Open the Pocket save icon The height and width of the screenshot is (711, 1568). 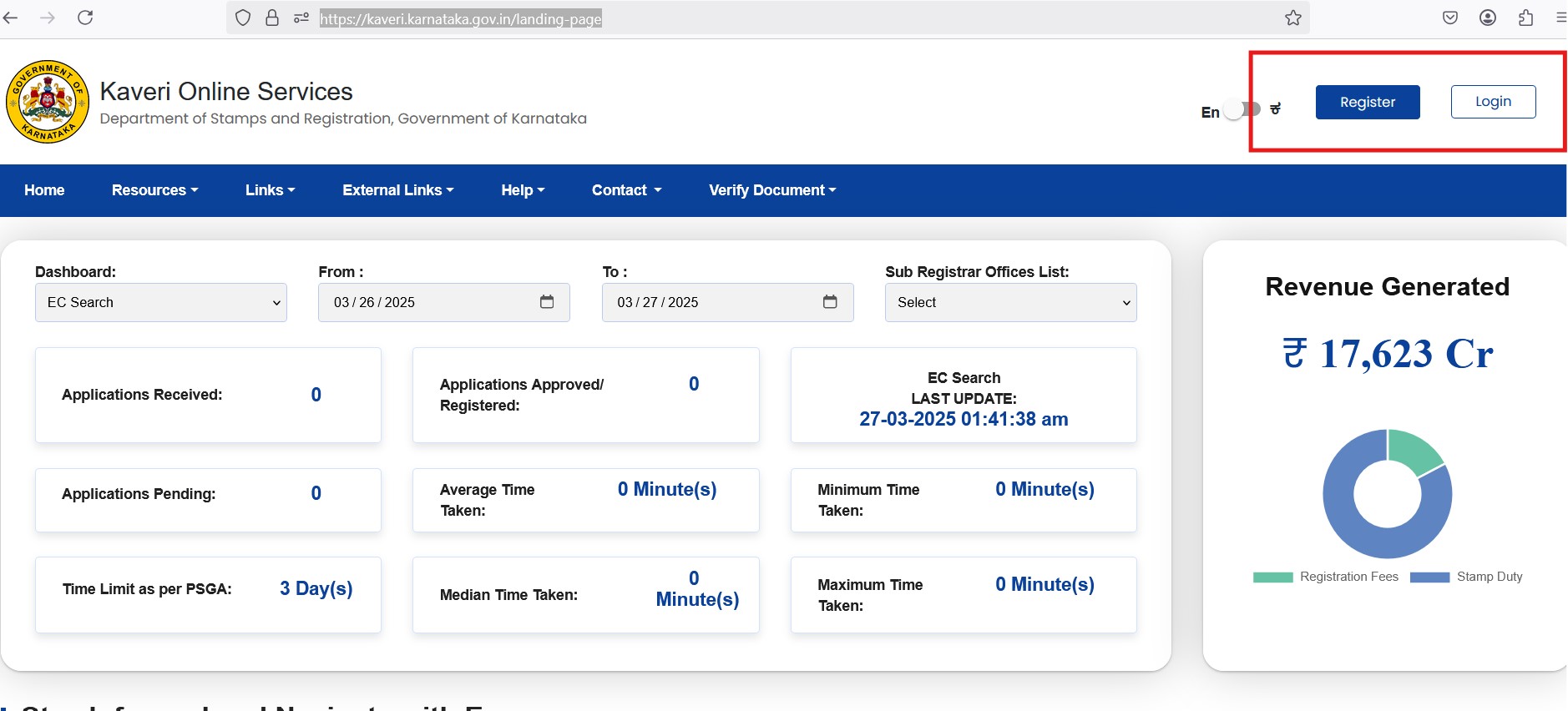coord(1450,18)
